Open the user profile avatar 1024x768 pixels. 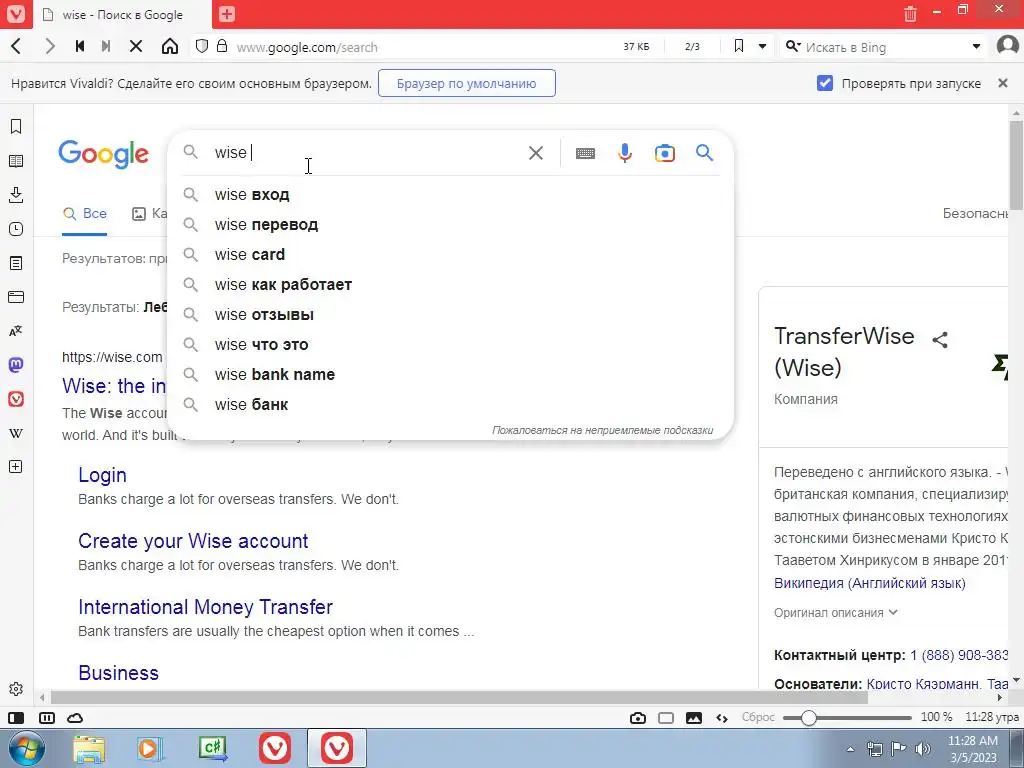tap(1008, 46)
